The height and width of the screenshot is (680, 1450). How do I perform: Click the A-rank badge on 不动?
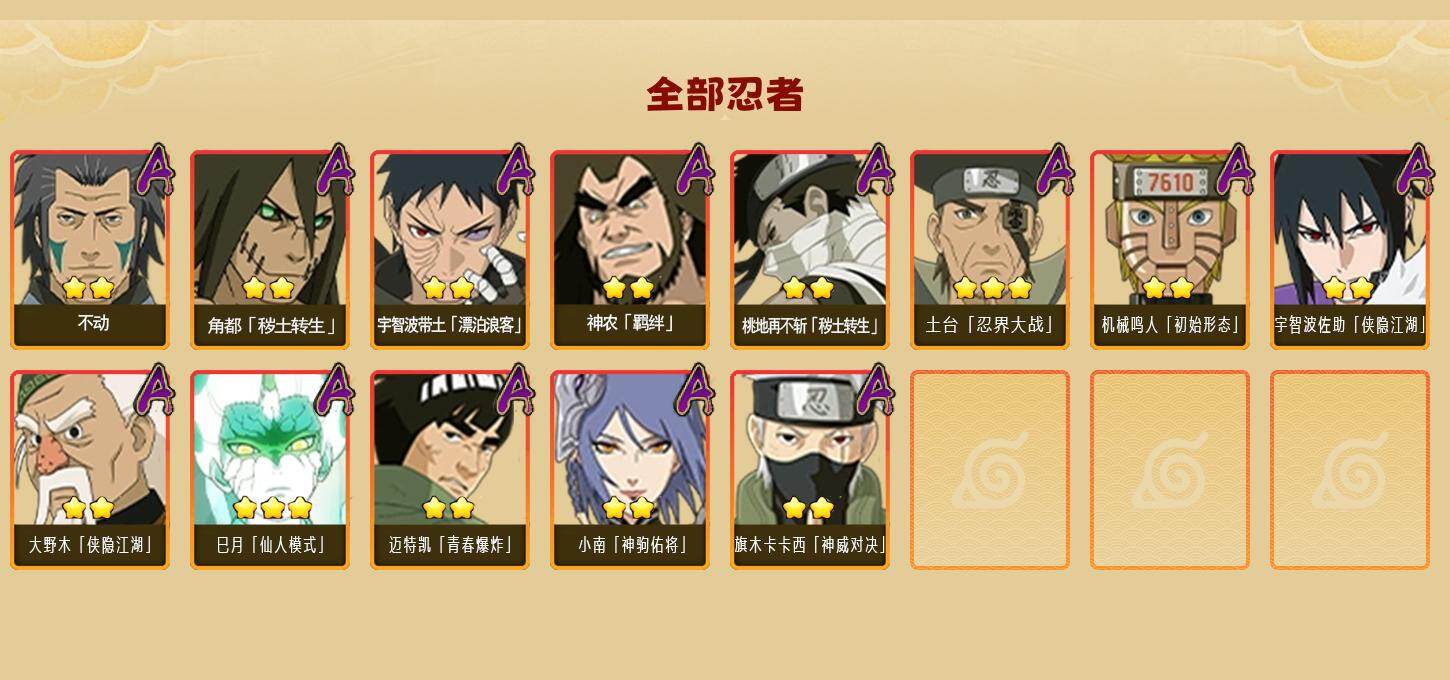tap(155, 170)
